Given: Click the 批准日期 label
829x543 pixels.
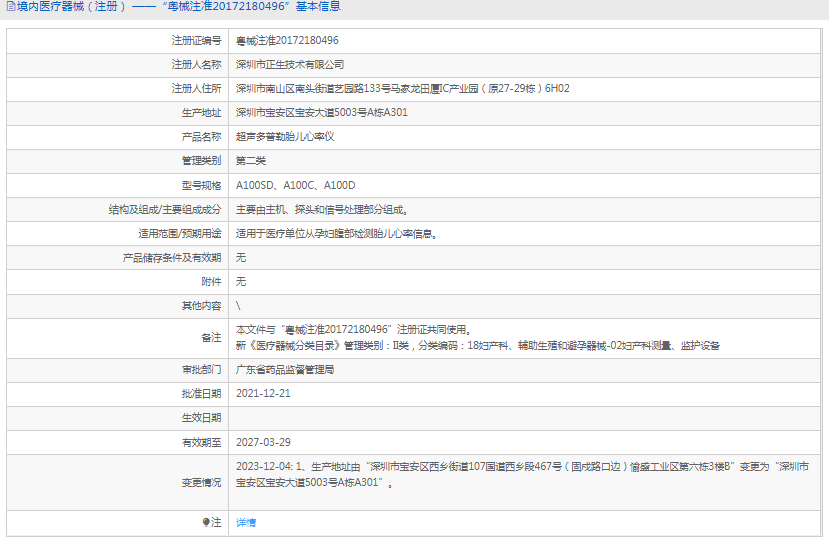Looking at the screenshot, I should click(x=201, y=394).
